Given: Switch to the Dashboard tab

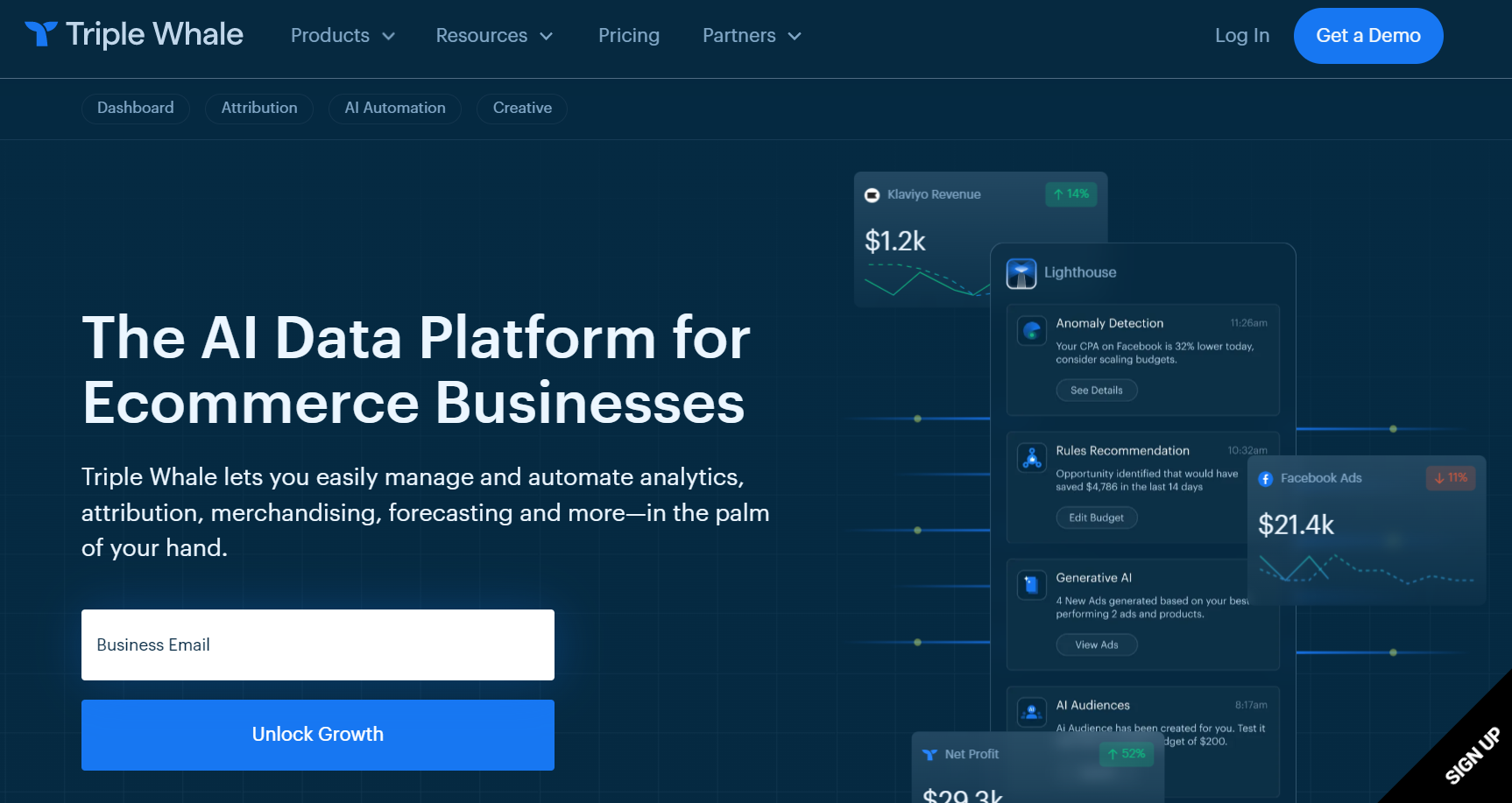Looking at the screenshot, I should (136, 109).
